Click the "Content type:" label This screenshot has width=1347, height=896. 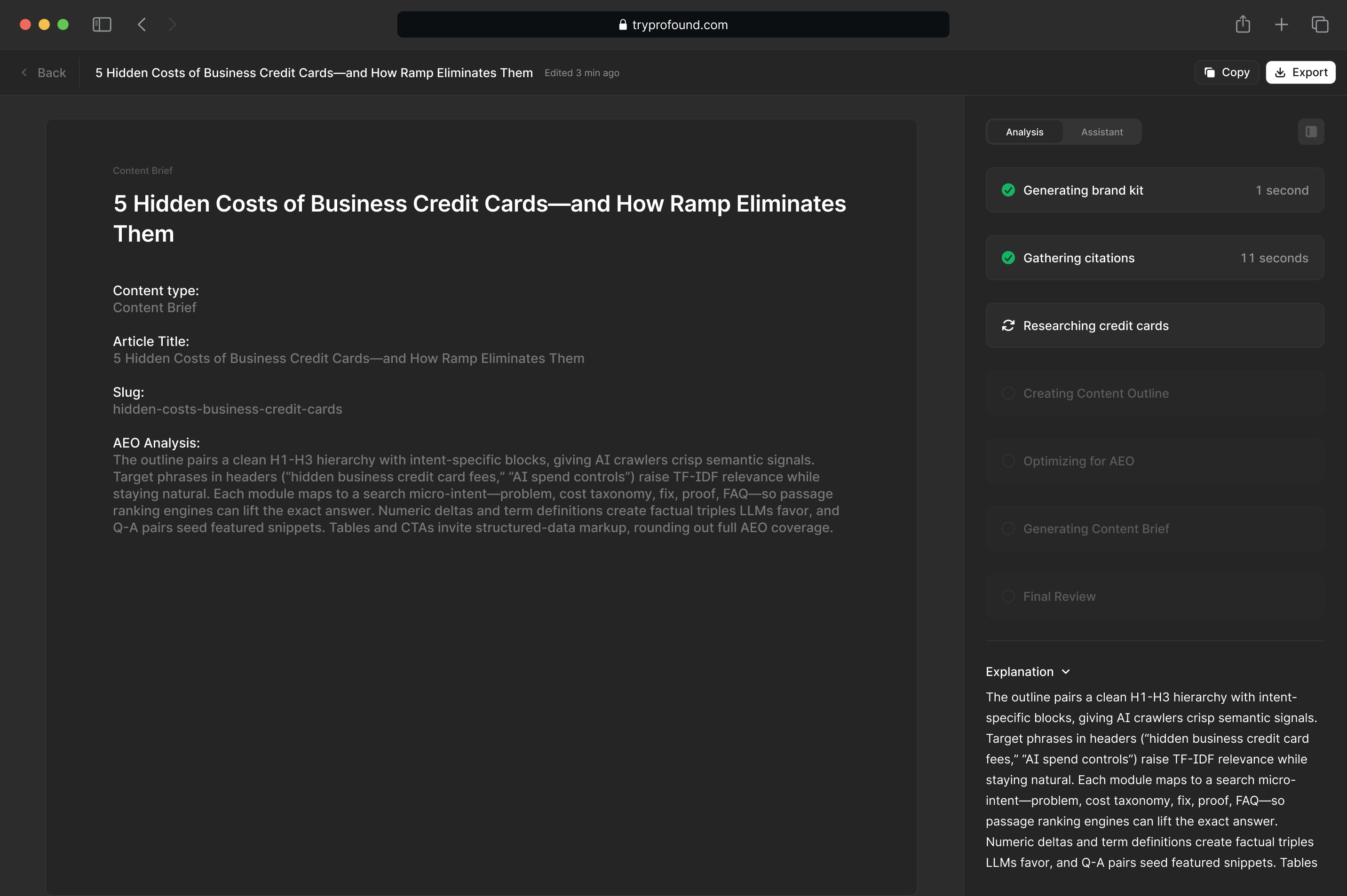(156, 291)
